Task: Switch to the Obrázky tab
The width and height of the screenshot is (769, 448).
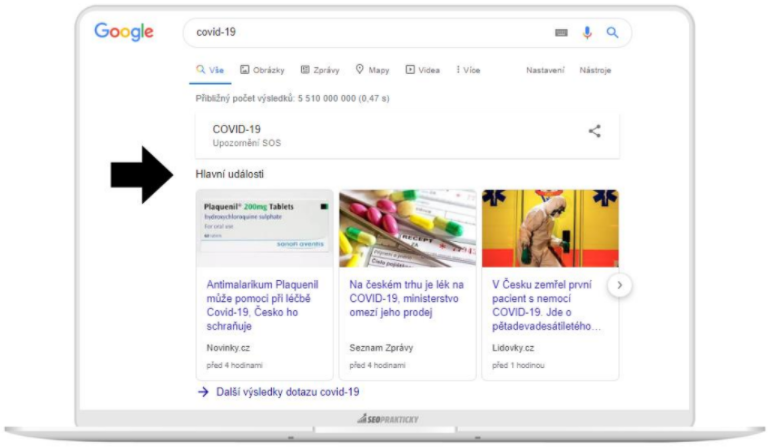Action: [262, 70]
